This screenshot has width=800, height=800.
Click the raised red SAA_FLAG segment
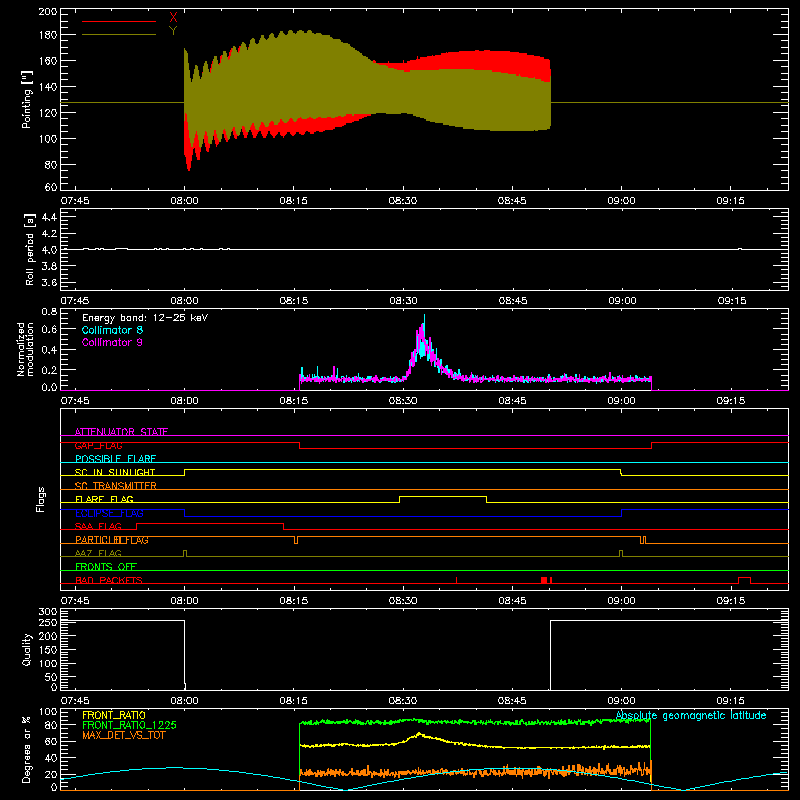pyautogui.click(x=210, y=523)
